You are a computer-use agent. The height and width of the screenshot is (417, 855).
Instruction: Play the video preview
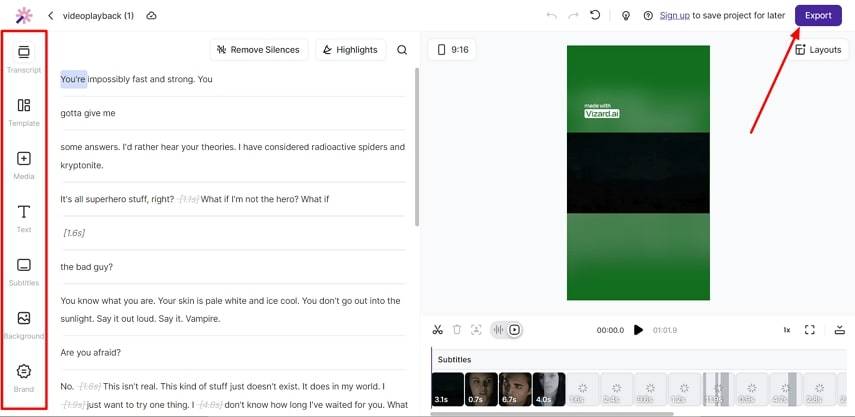click(638, 330)
